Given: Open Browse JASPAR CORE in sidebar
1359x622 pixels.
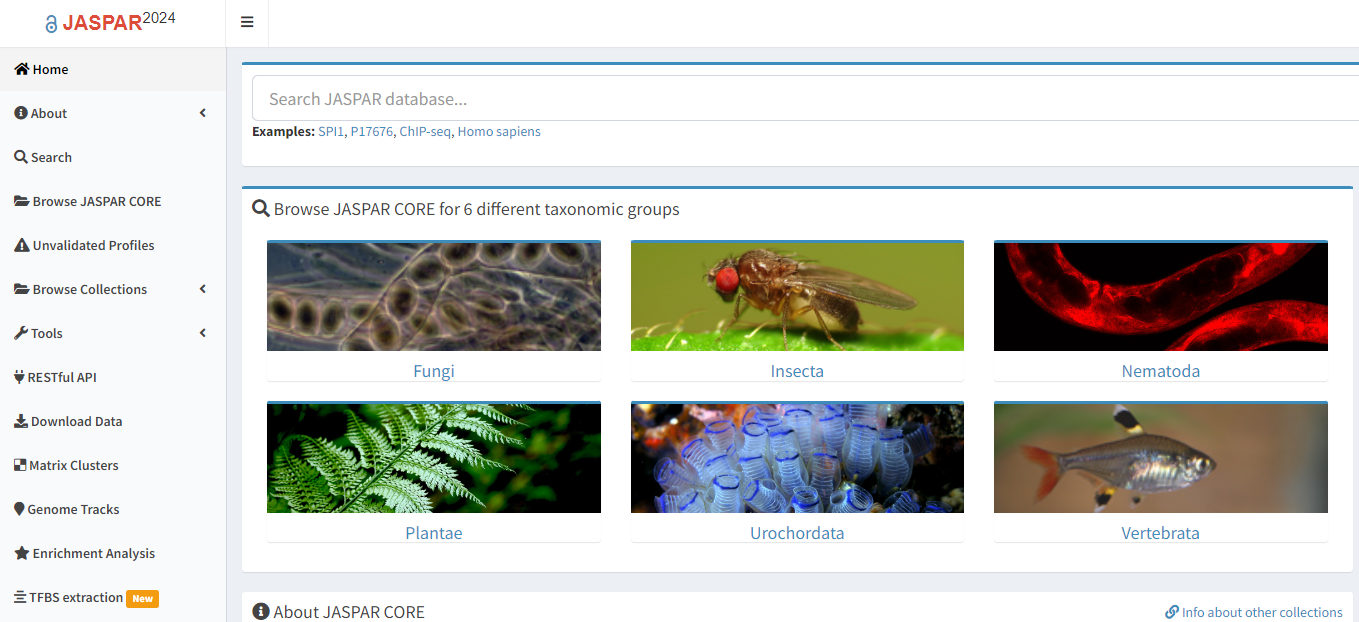Looking at the screenshot, I should point(96,201).
